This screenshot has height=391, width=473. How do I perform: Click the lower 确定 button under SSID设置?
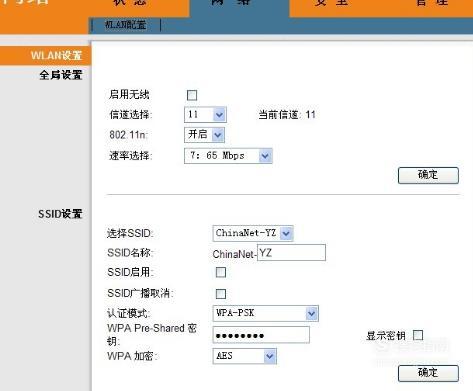point(428,373)
